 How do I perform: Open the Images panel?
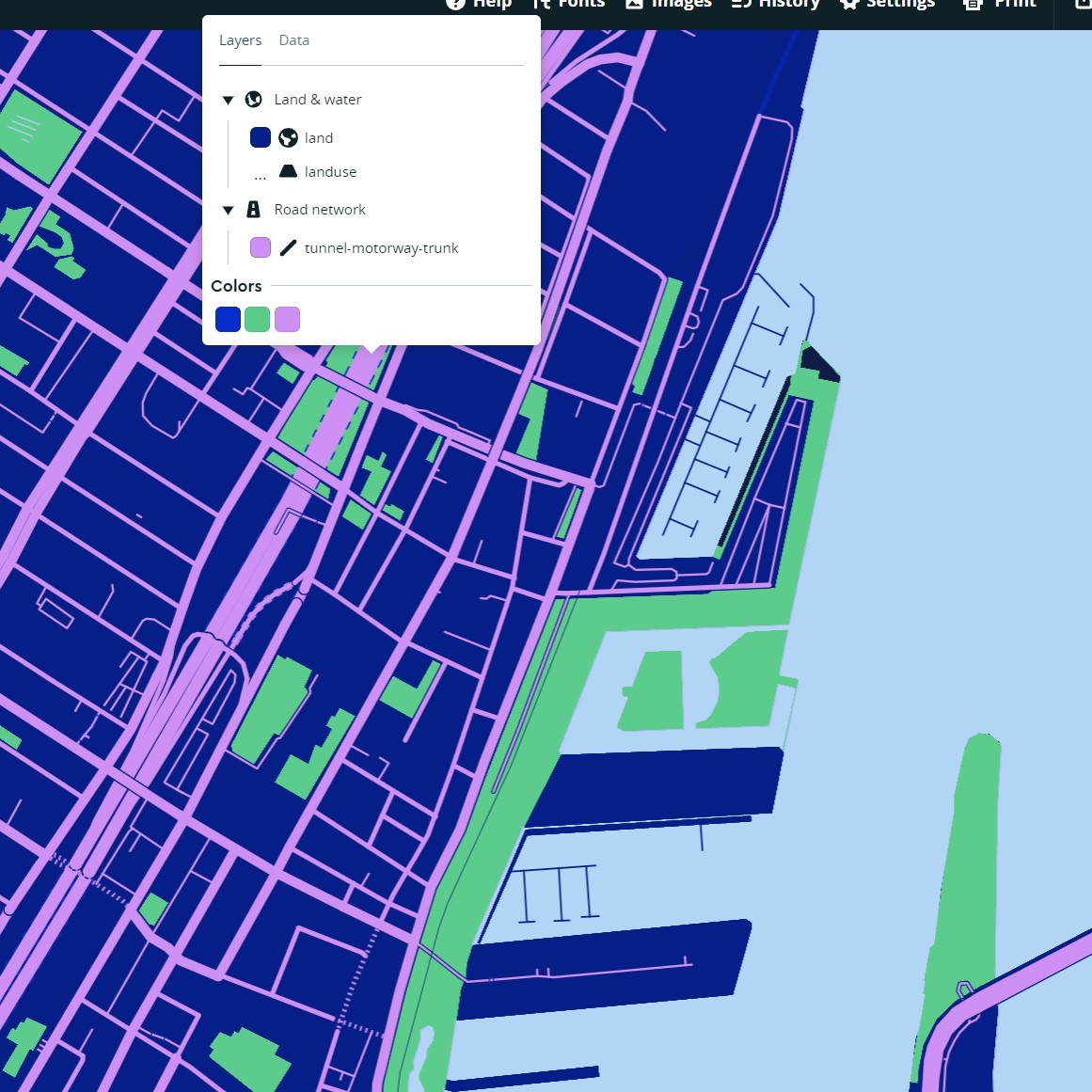tap(635, 5)
